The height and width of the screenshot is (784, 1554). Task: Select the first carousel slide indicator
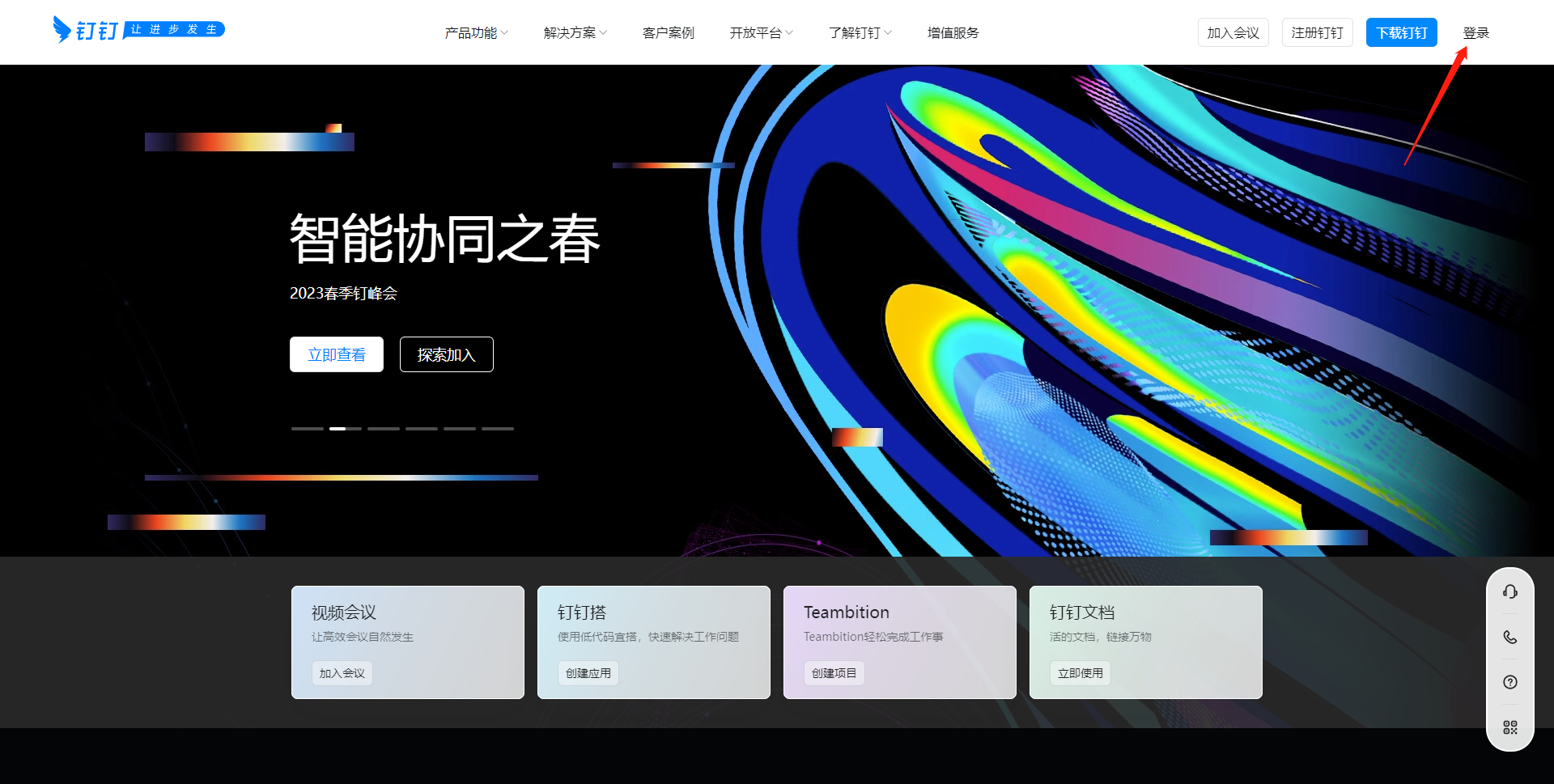307,429
